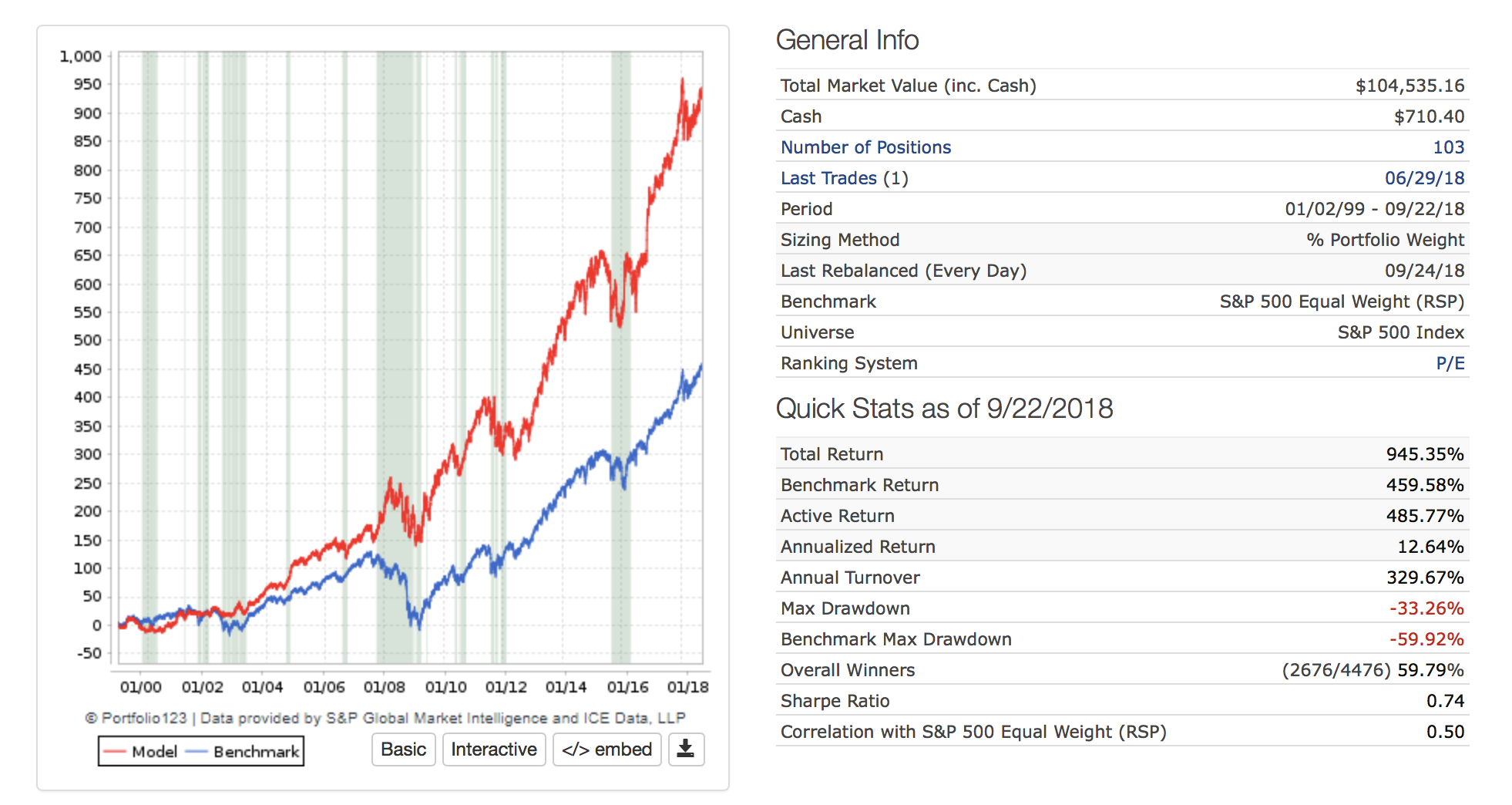Click the Quick Stats as of 9/22/2018 heading
The image size is (1512, 805).
(944, 409)
